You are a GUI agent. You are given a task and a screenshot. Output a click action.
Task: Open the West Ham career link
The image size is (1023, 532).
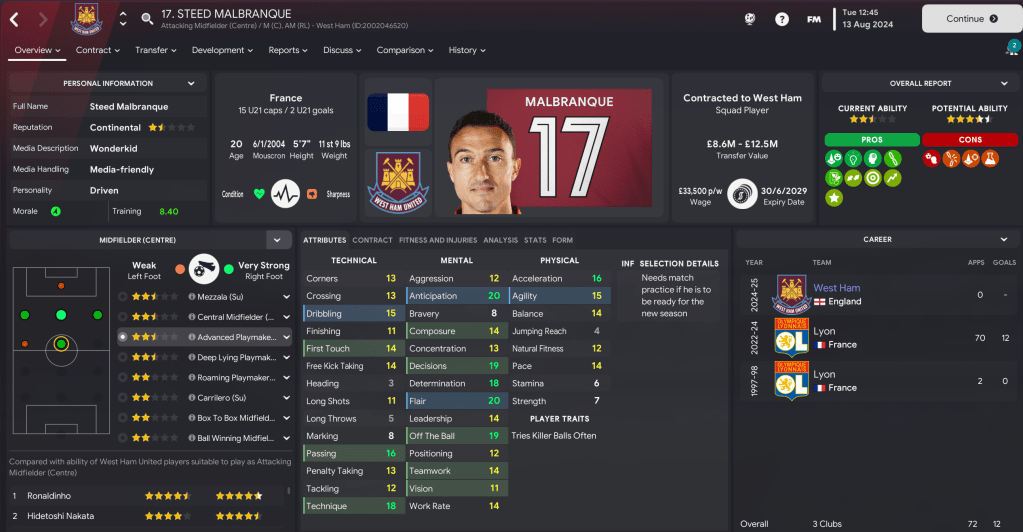click(x=836, y=288)
